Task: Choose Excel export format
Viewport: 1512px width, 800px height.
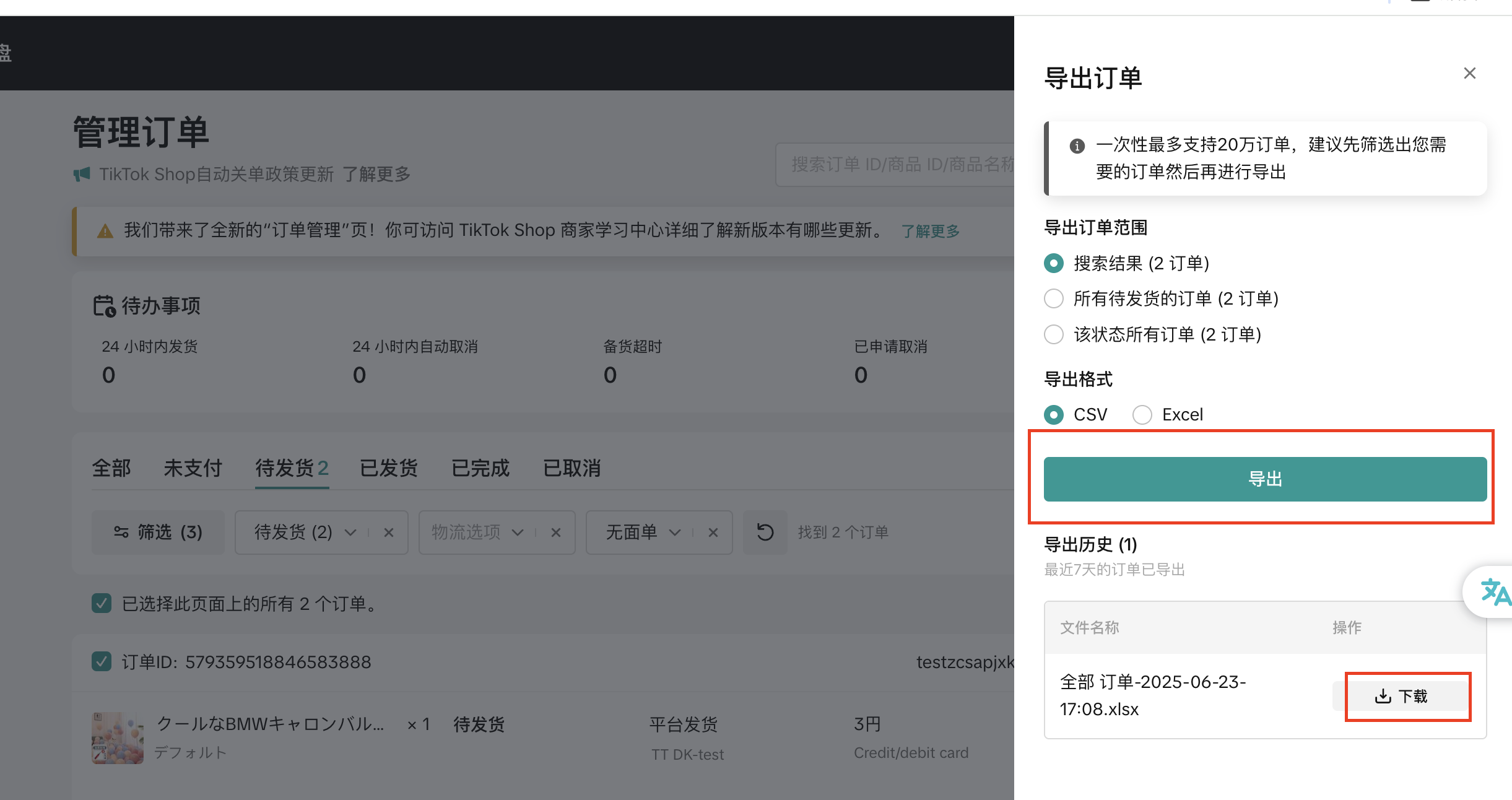Action: (1142, 414)
